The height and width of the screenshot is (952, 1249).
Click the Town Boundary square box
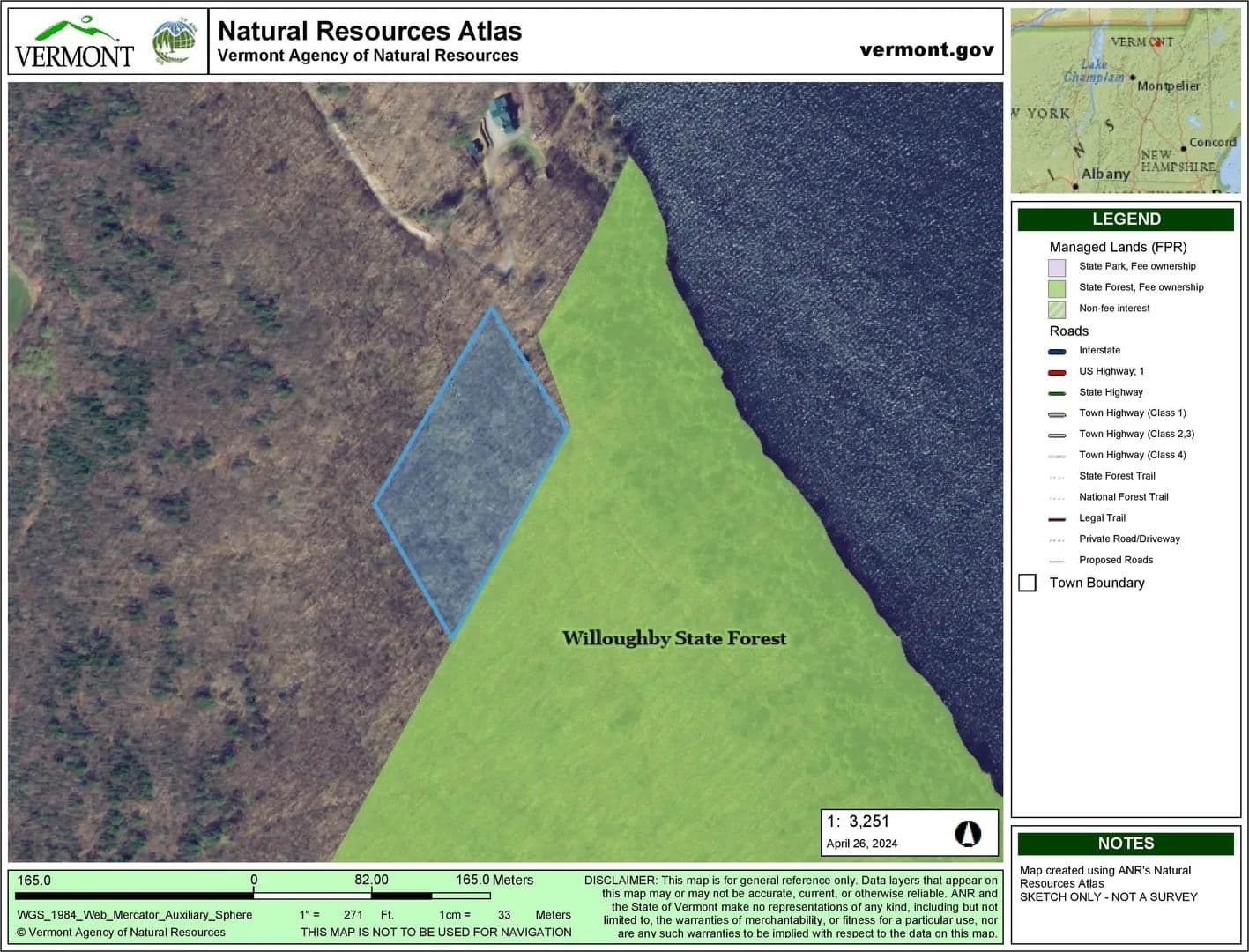(1027, 583)
